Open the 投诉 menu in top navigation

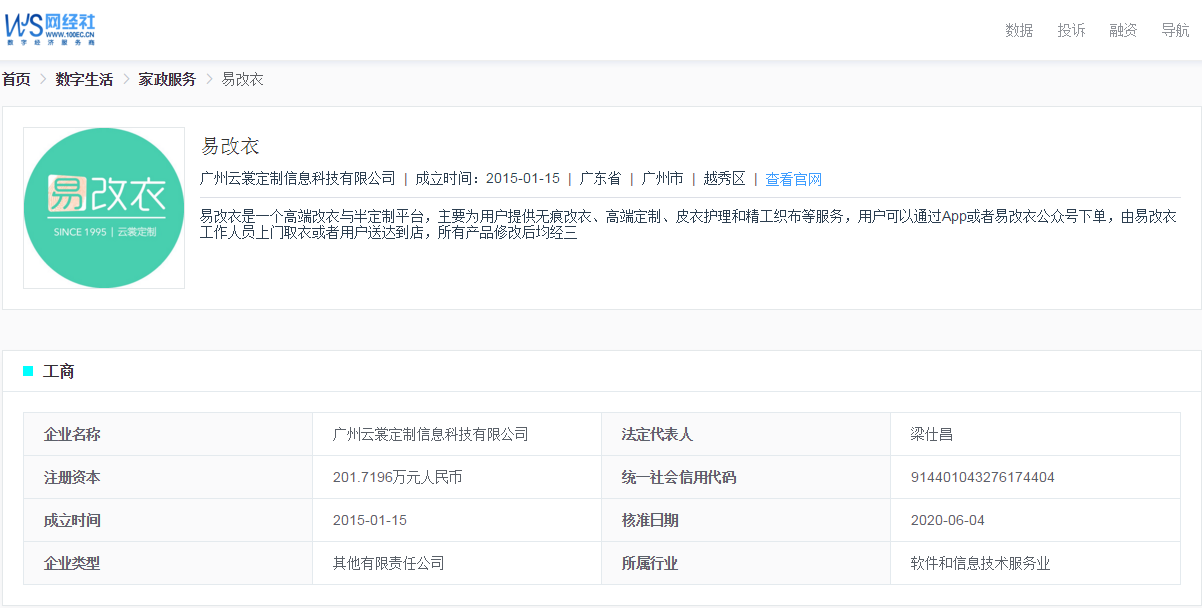tap(1071, 30)
